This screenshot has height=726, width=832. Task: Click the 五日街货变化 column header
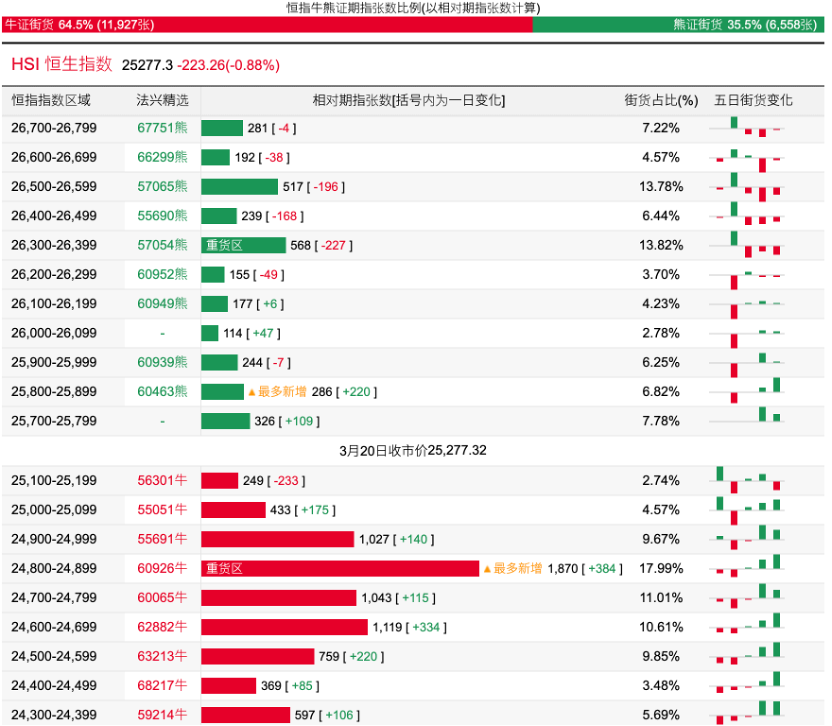coord(753,100)
